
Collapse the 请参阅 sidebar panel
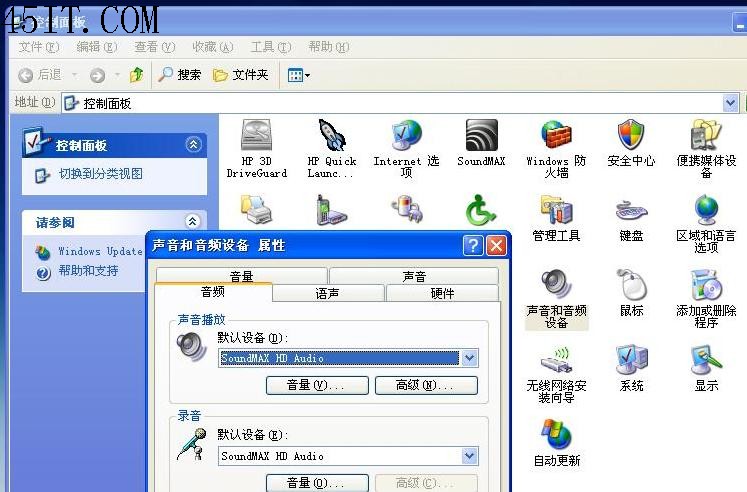(x=192, y=221)
